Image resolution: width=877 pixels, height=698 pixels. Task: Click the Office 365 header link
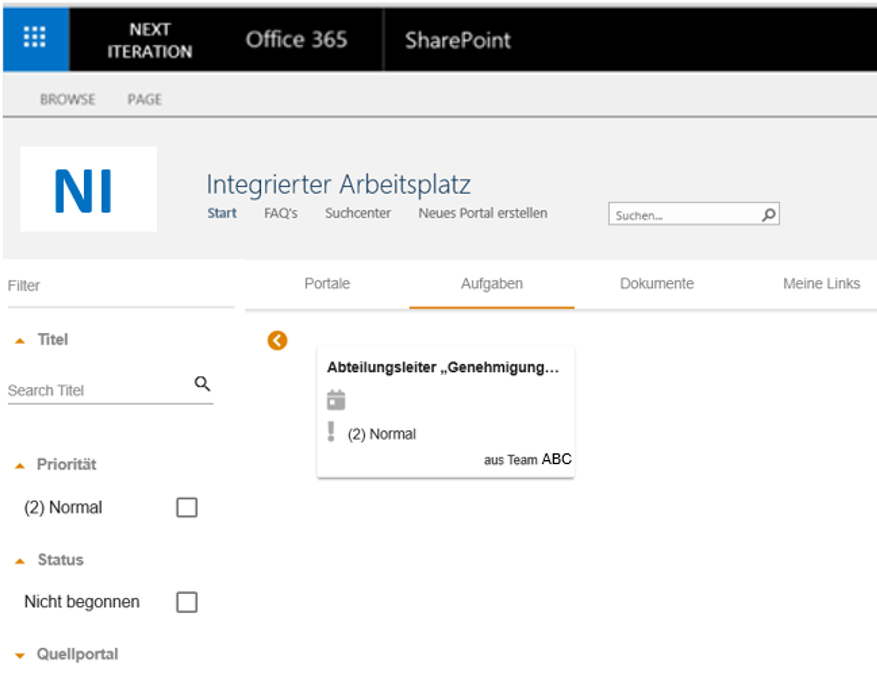point(296,40)
